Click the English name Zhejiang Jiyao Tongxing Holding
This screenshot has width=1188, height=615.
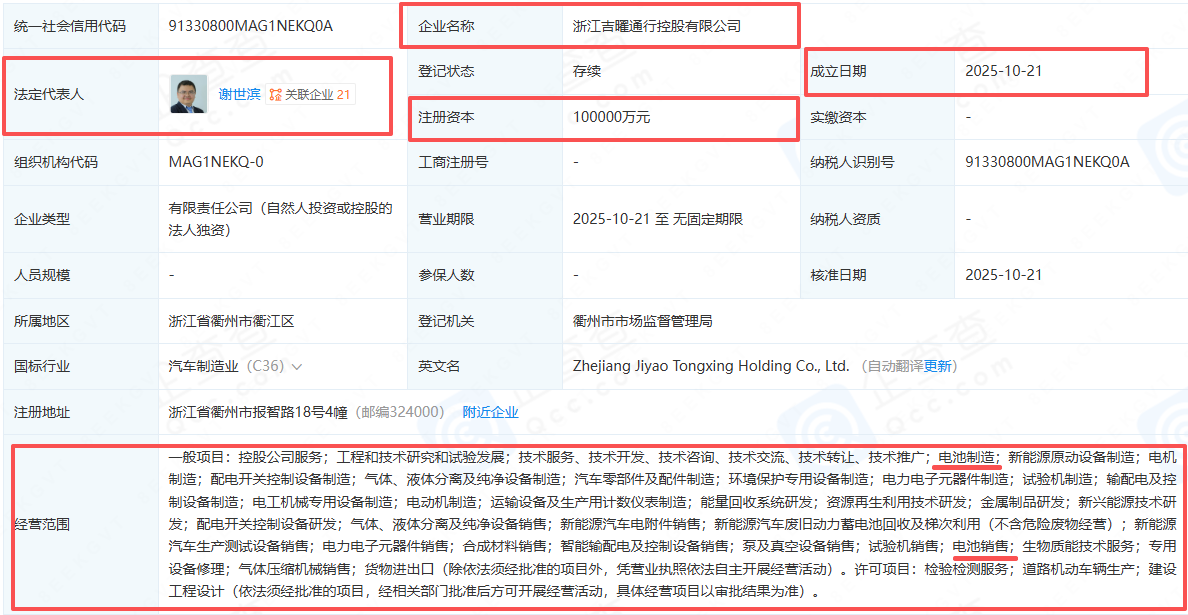[x=710, y=367]
